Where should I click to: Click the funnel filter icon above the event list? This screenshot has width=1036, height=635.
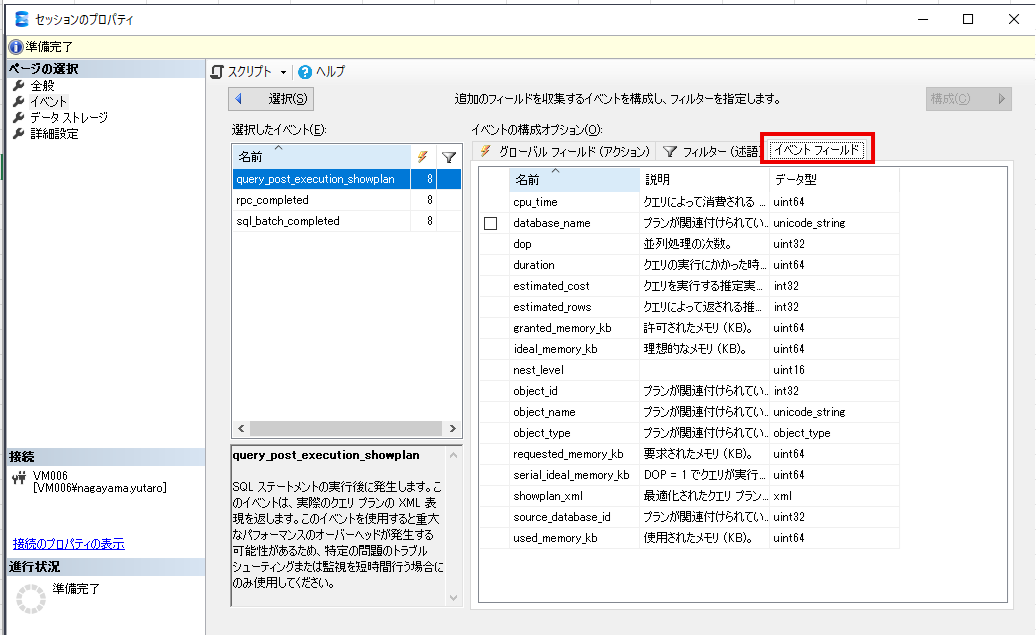[447, 158]
